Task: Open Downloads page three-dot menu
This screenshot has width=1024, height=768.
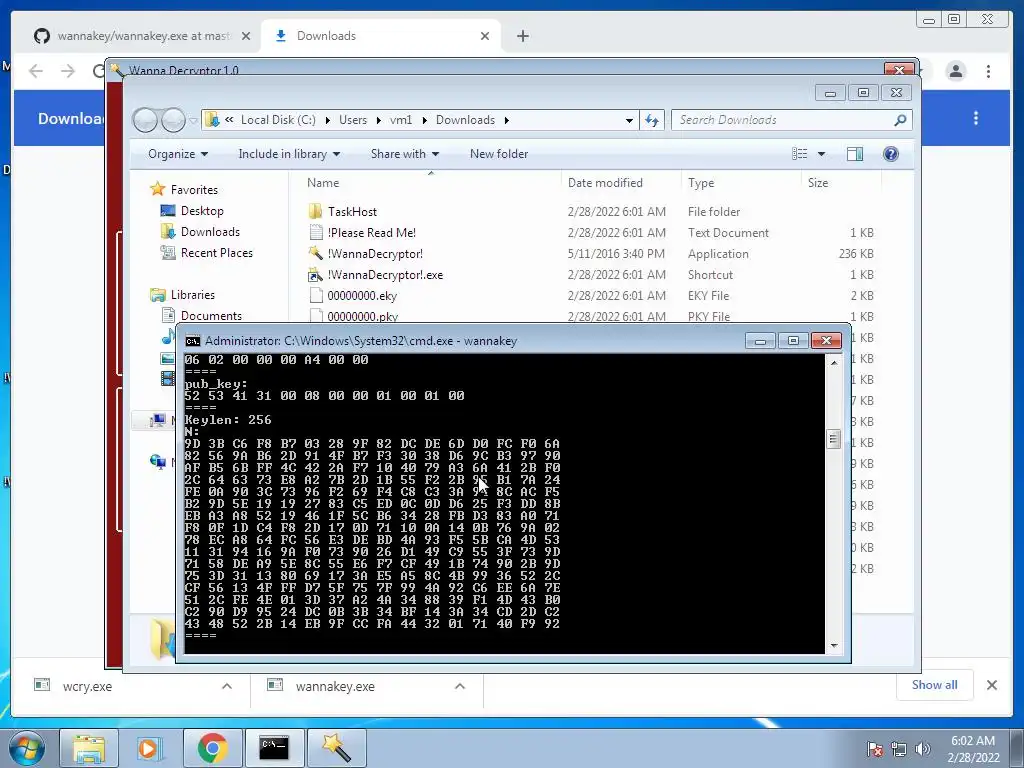Action: tap(976, 118)
